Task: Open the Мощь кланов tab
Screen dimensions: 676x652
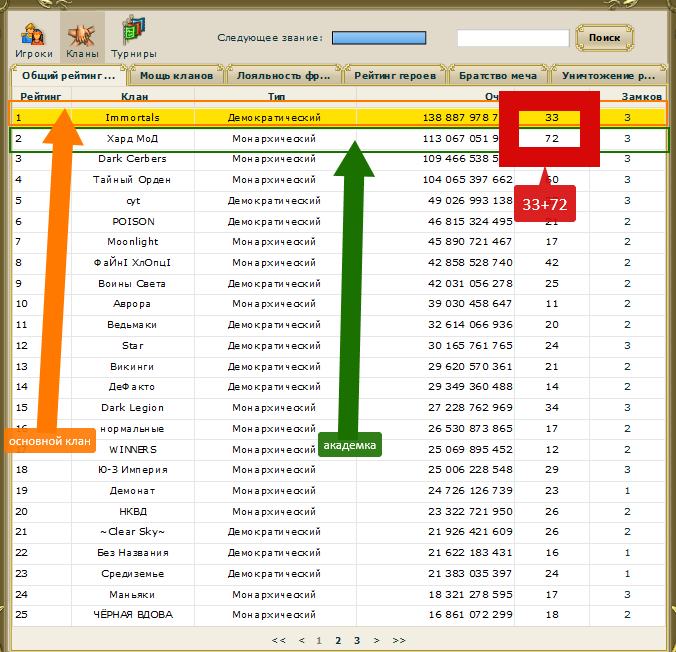Action: click(x=175, y=75)
